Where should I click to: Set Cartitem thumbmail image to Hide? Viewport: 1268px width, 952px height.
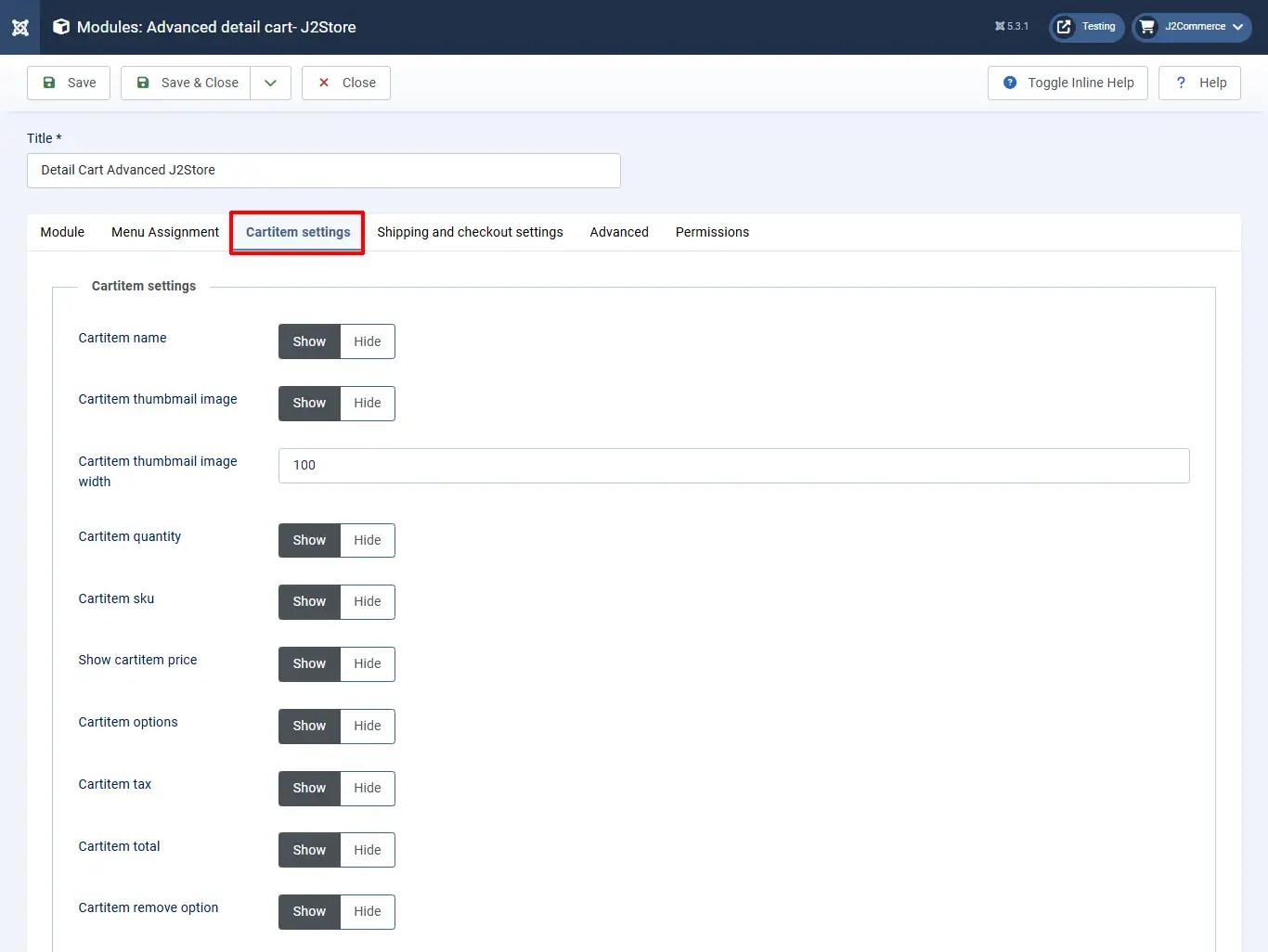[368, 404]
